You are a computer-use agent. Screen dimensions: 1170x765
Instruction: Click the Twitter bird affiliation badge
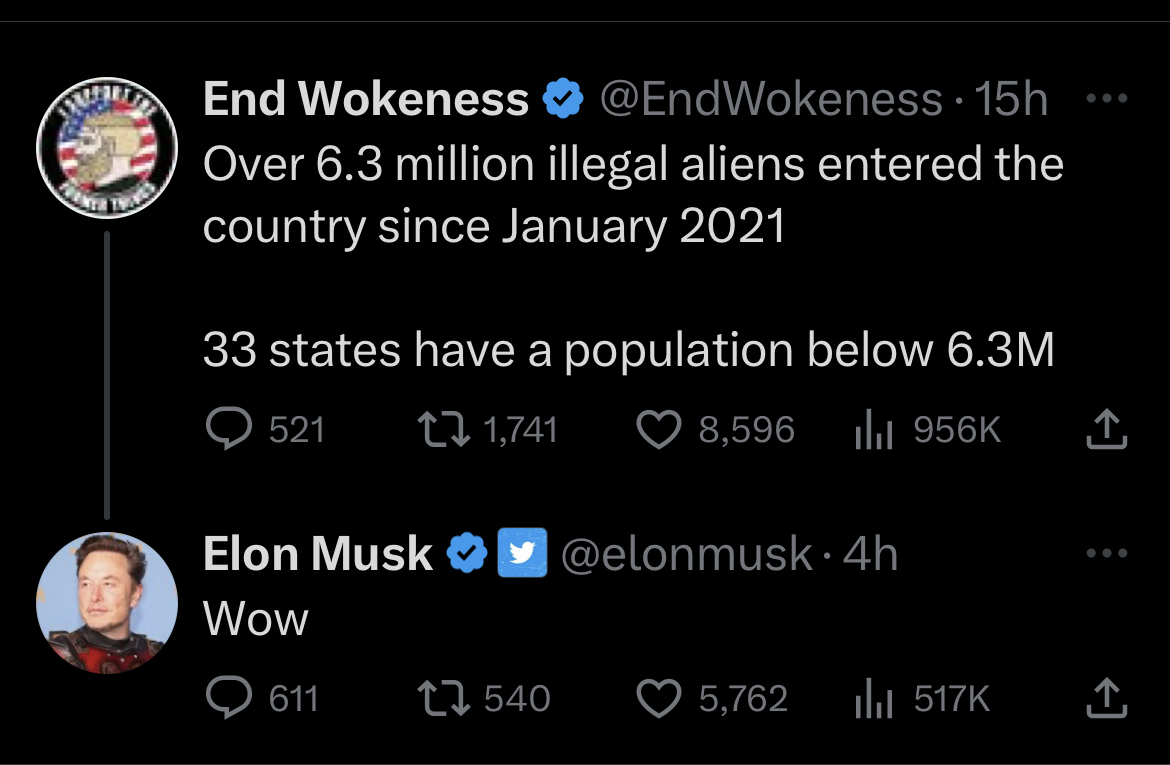[522, 553]
